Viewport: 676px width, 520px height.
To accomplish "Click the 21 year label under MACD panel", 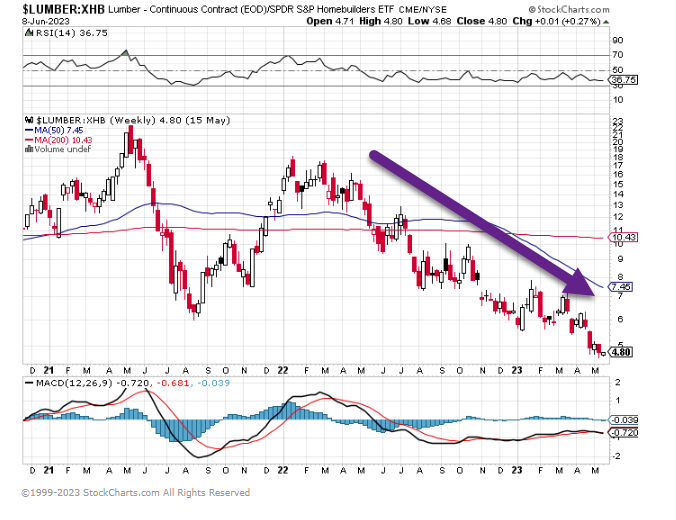I will pyautogui.click(x=49, y=470).
